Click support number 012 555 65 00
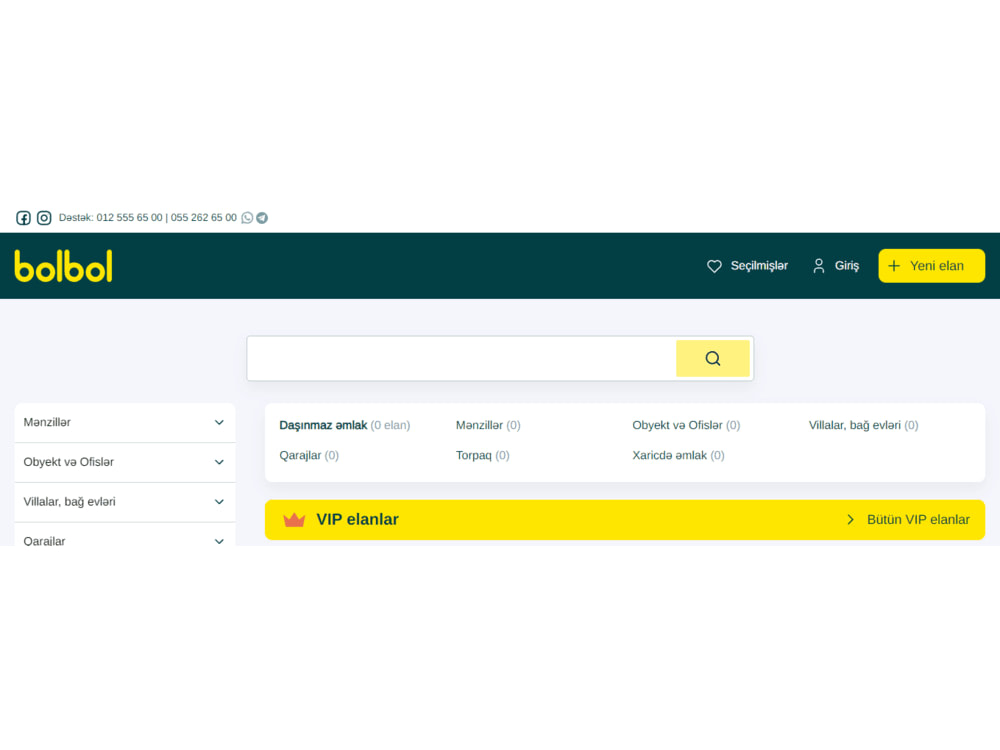This screenshot has width=1000, height=750. point(129,217)
